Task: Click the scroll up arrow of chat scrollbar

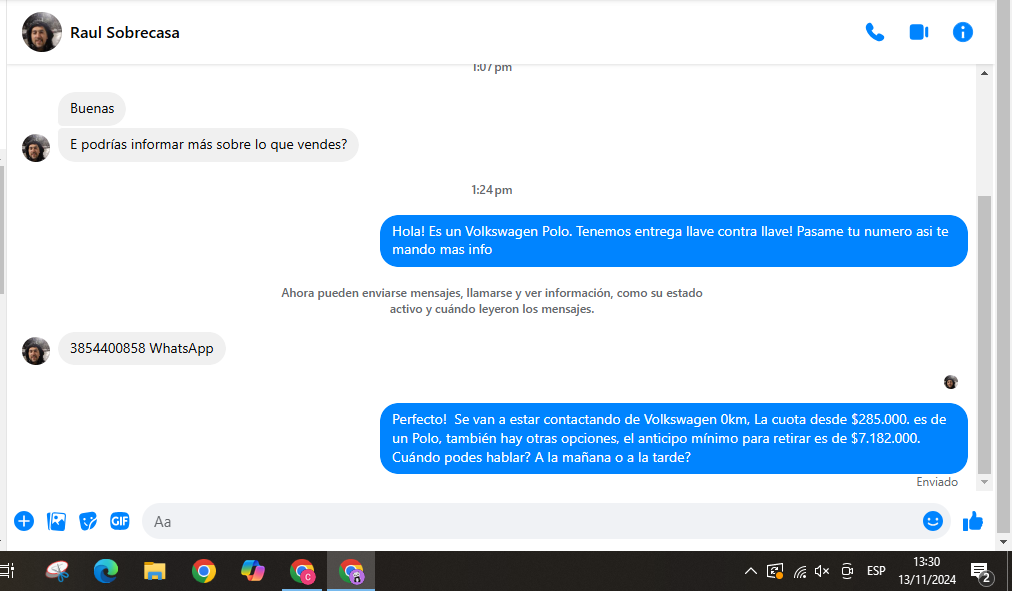Action: pos(984,74)
